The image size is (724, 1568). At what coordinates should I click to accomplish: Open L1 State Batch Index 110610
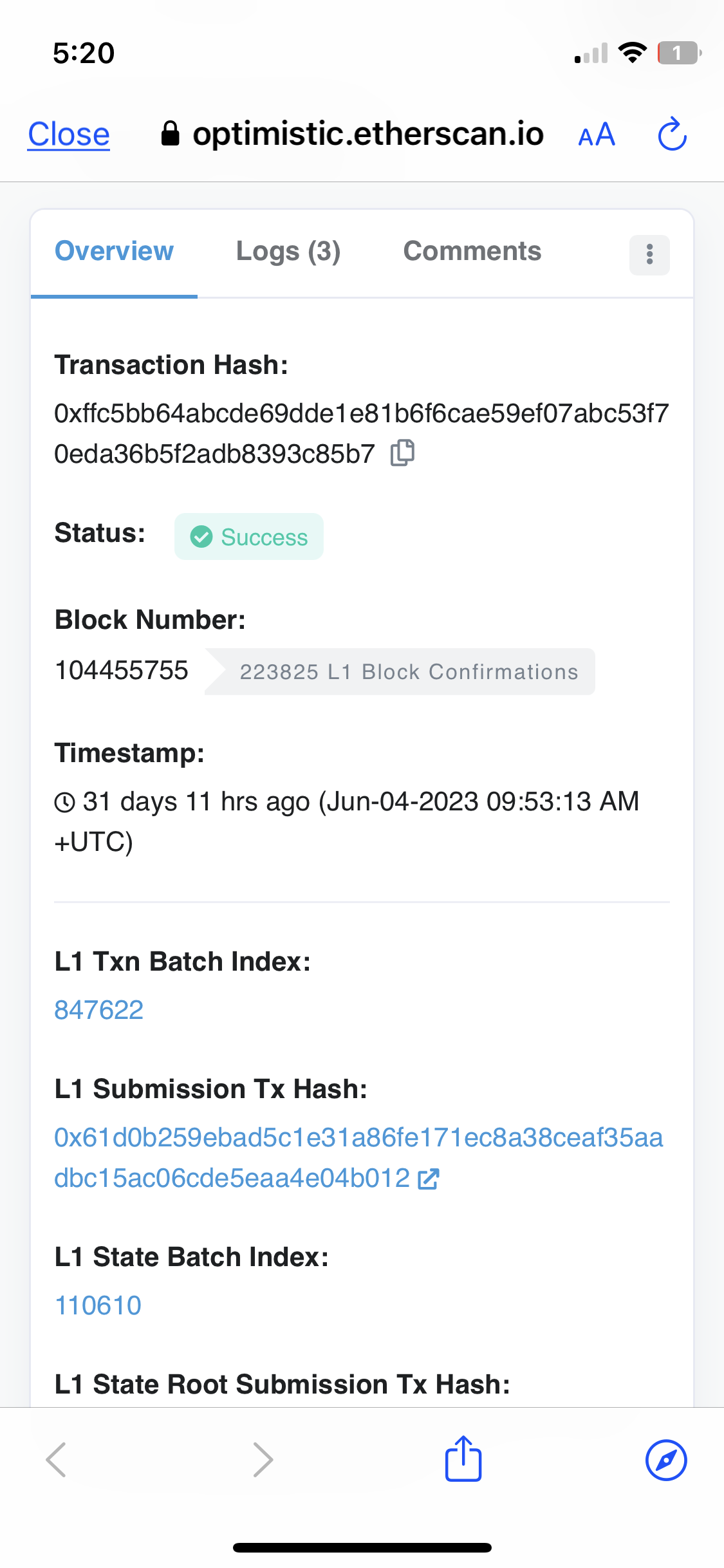98,1305
